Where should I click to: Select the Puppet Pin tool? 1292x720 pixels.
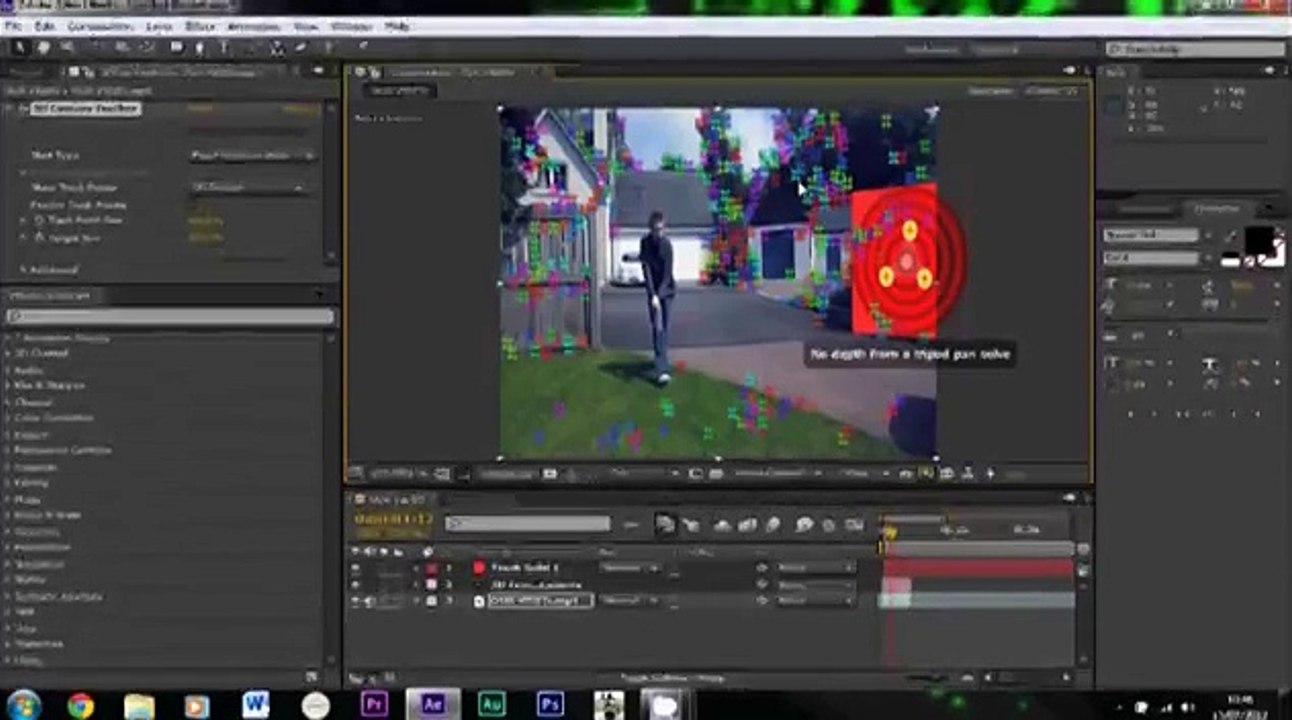[362, 47]
